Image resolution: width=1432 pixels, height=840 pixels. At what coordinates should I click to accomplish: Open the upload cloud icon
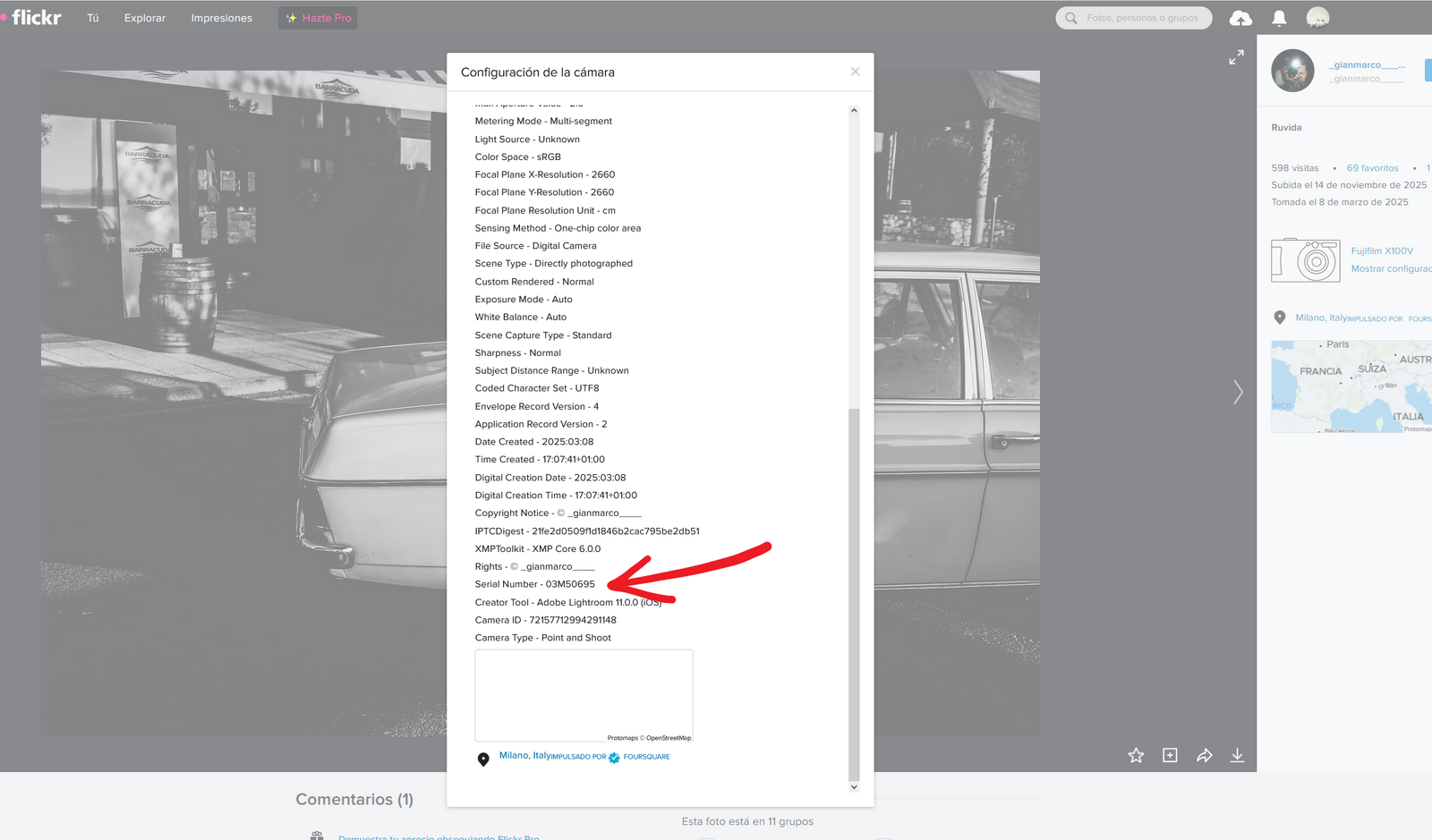[1240, 18]
